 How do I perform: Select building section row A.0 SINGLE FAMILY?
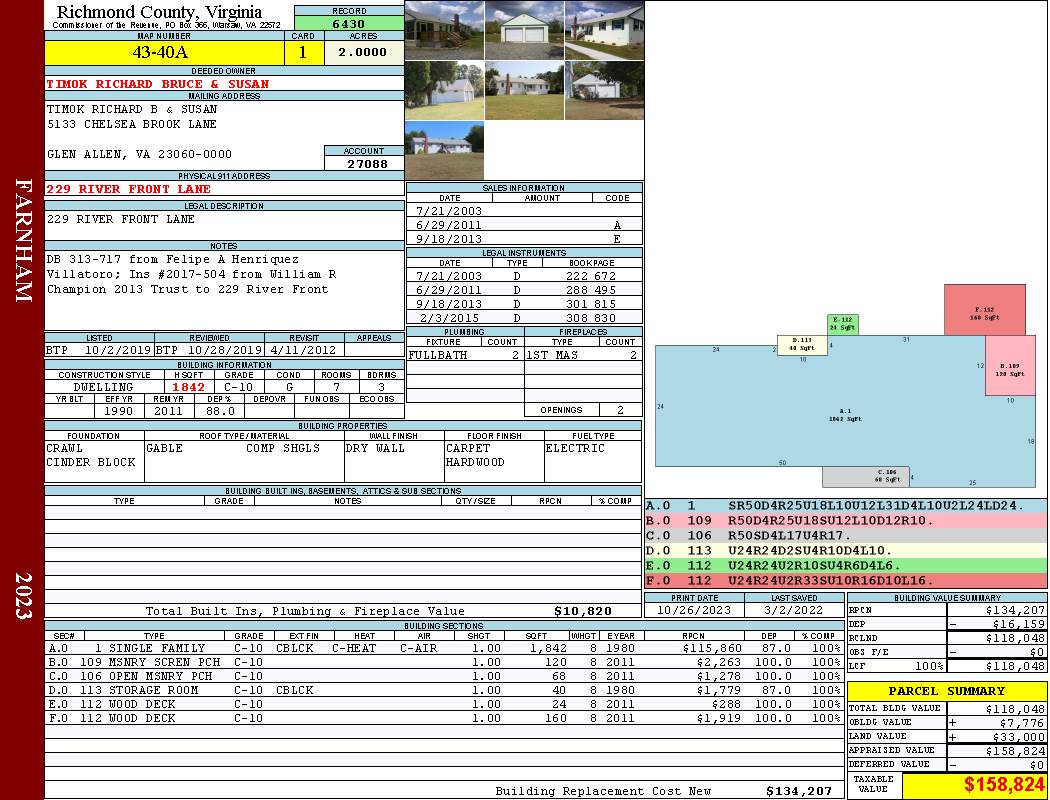point(444,648)
